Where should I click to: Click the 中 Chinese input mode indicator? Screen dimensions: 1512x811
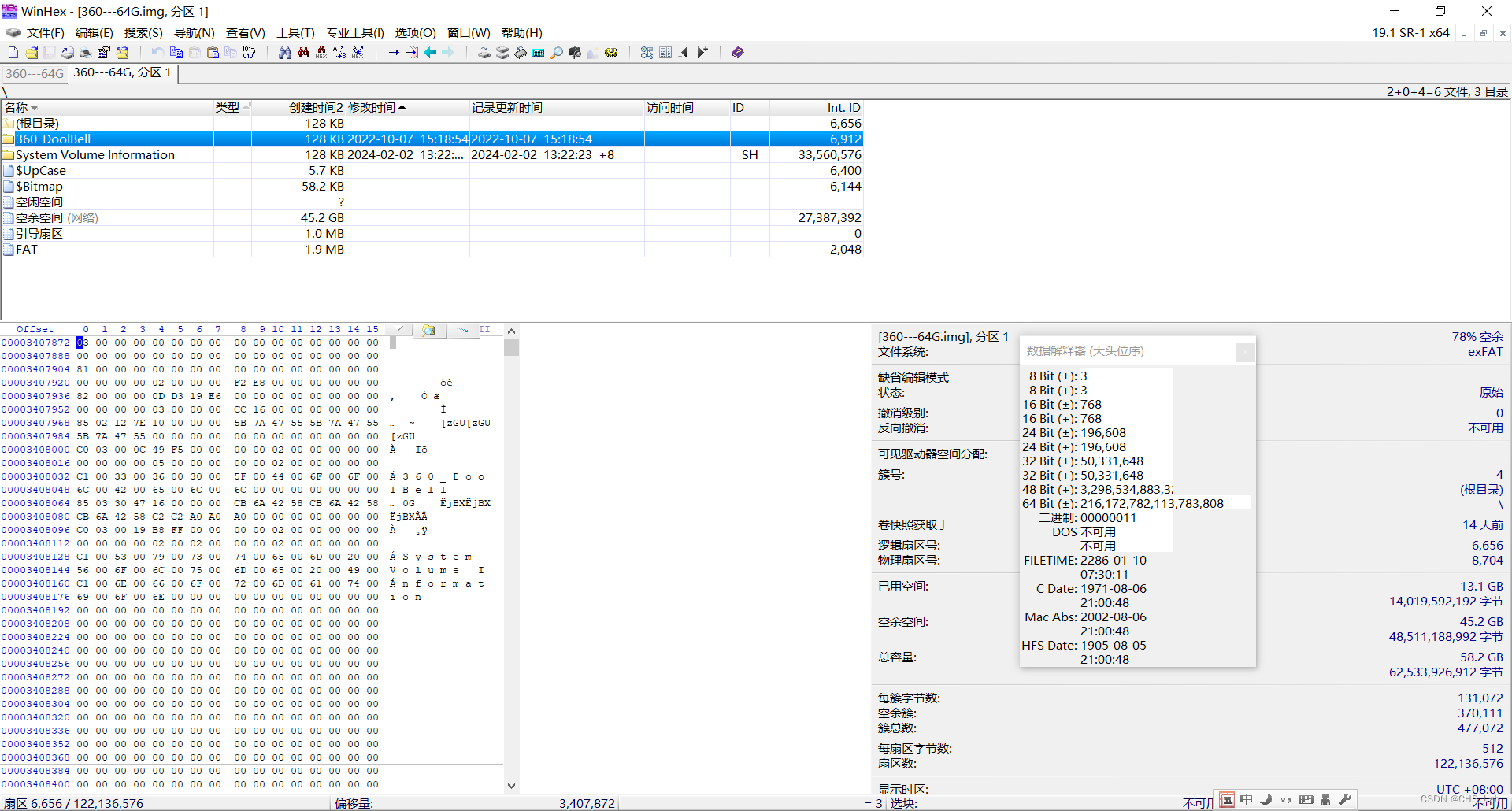click(x=1246, y=800)
